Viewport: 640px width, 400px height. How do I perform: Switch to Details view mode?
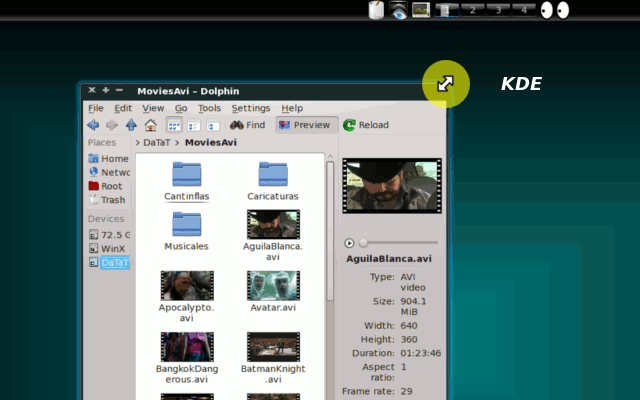tap(193, 125)
